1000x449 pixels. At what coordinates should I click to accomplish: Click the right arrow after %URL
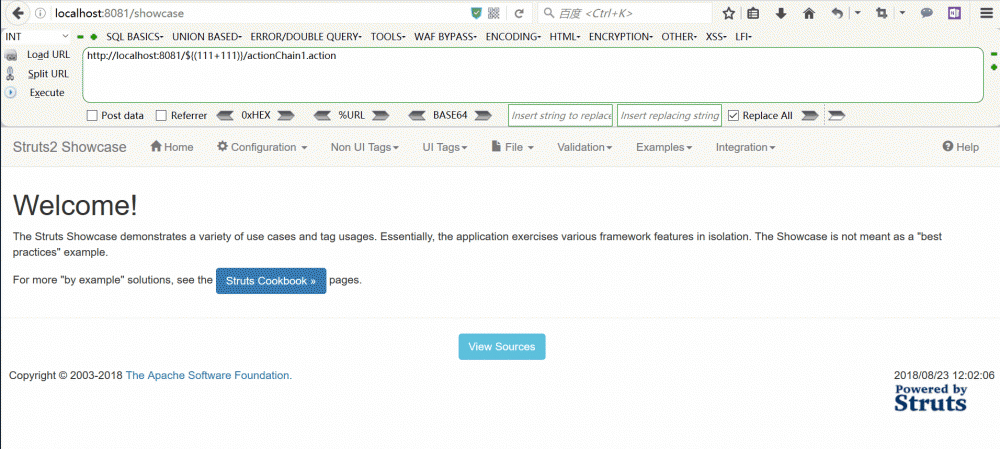pyautogui.click(x=381, y=115)
